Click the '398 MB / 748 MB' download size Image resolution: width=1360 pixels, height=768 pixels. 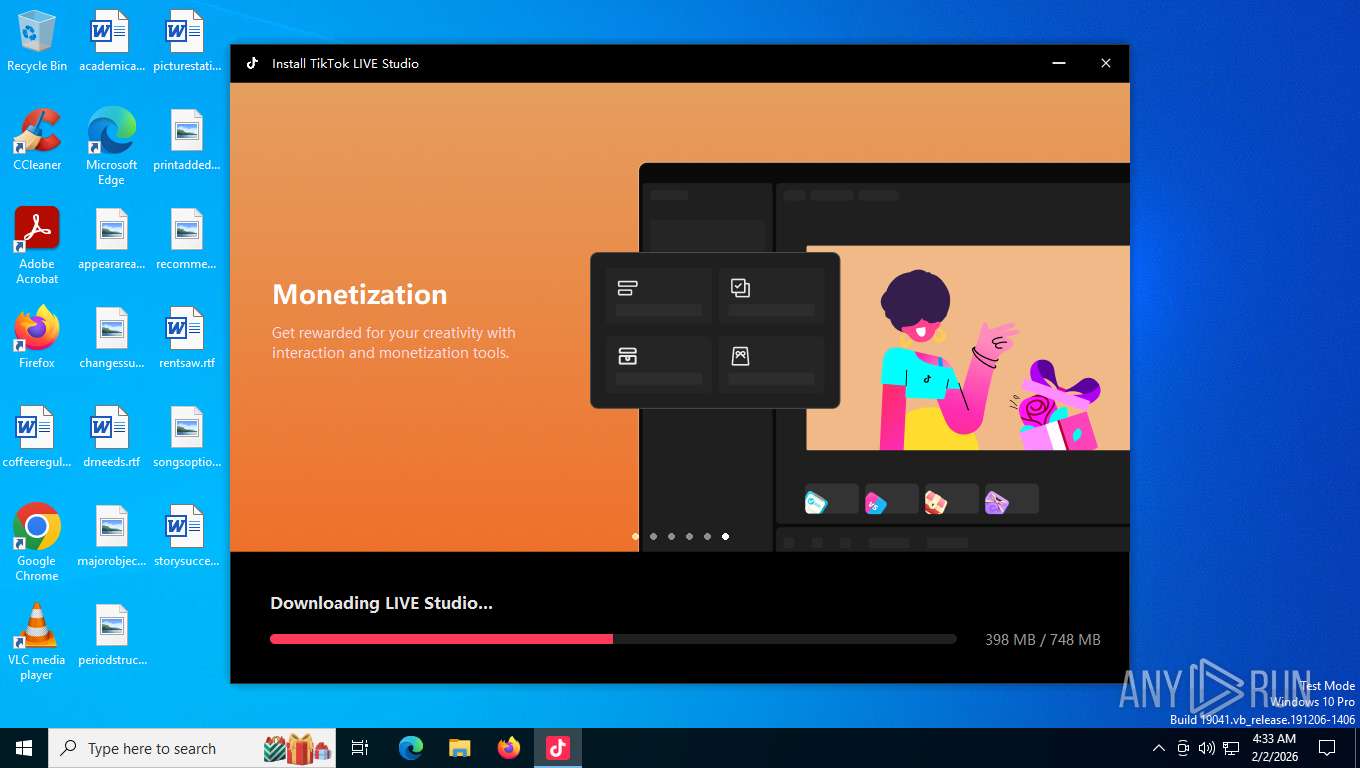1043,640
